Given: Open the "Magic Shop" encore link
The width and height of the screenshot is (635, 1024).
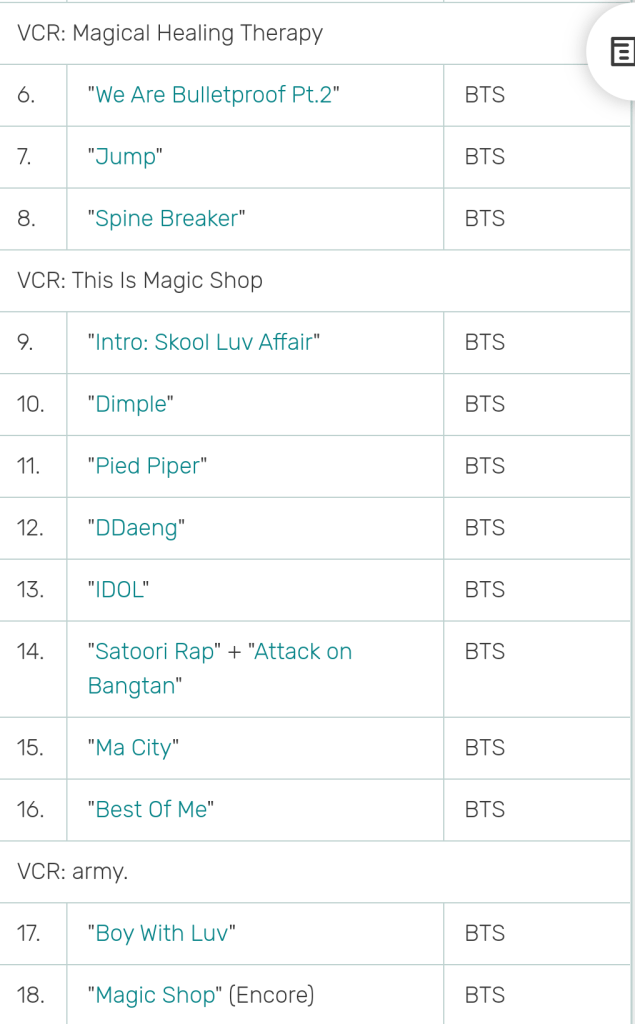Looking at the screenshot, I should coord(155,997).
